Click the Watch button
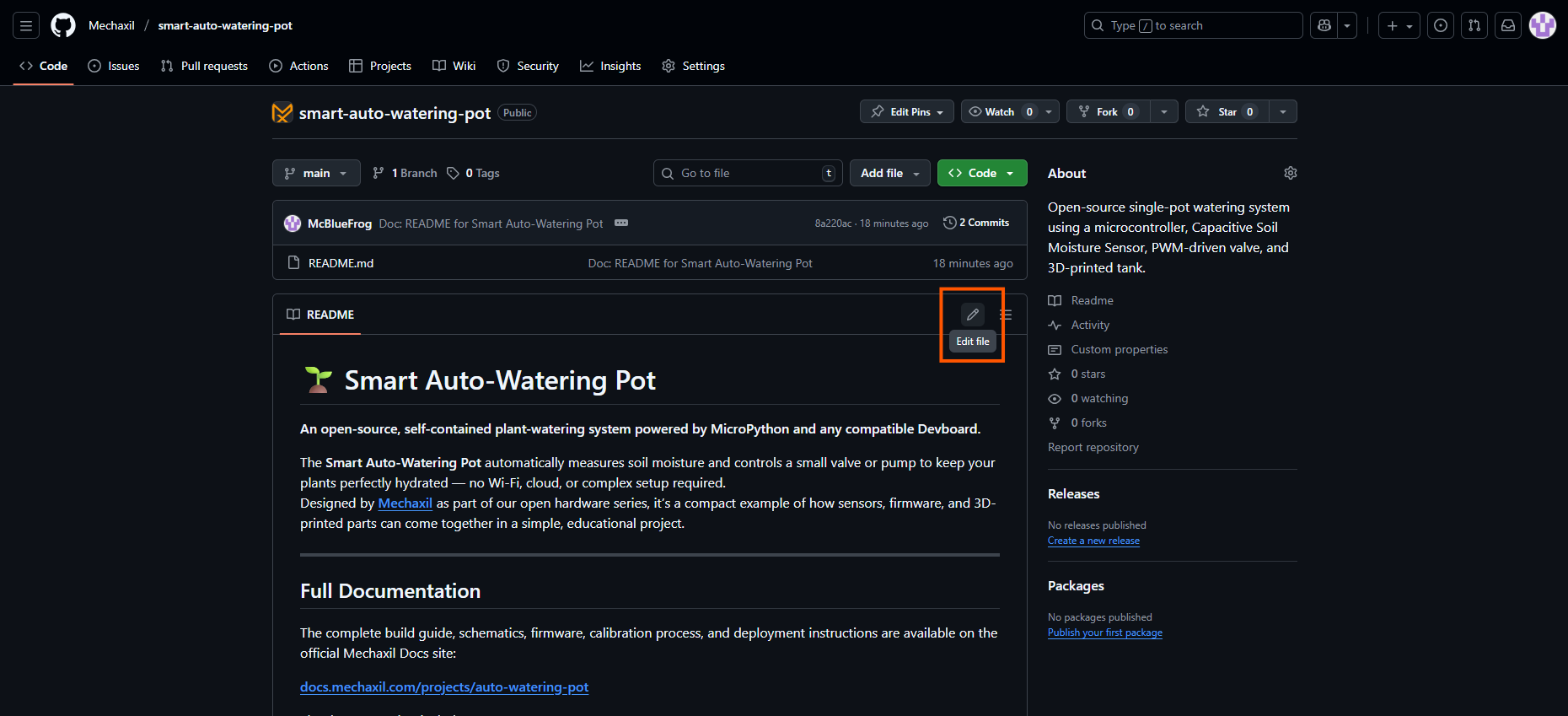 tap(1000, 111)
